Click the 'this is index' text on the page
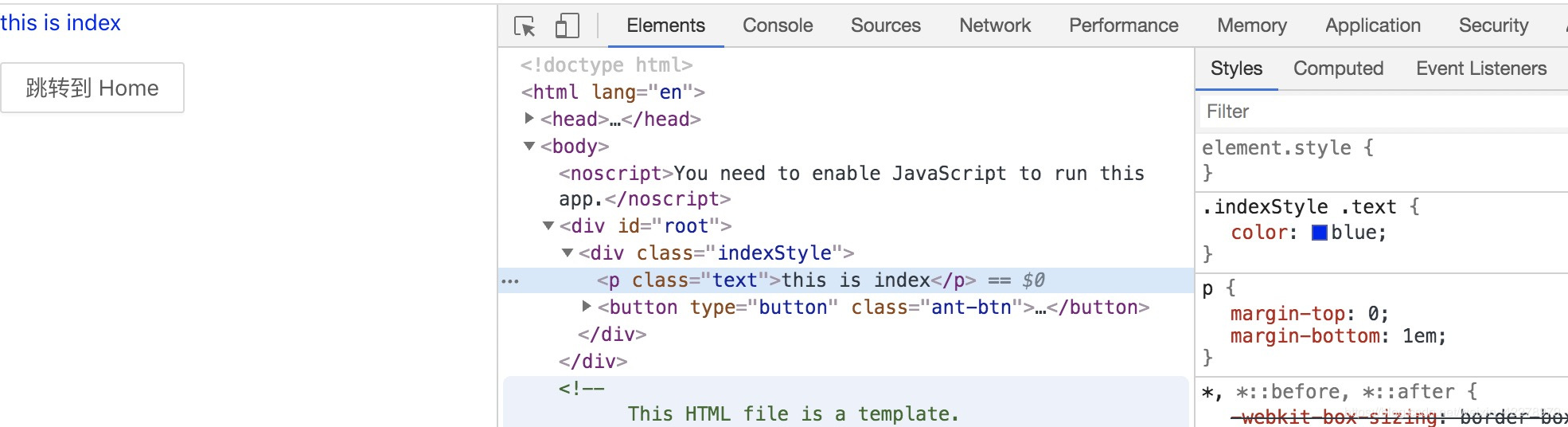The image size is (1568, 427). (60, 23)
